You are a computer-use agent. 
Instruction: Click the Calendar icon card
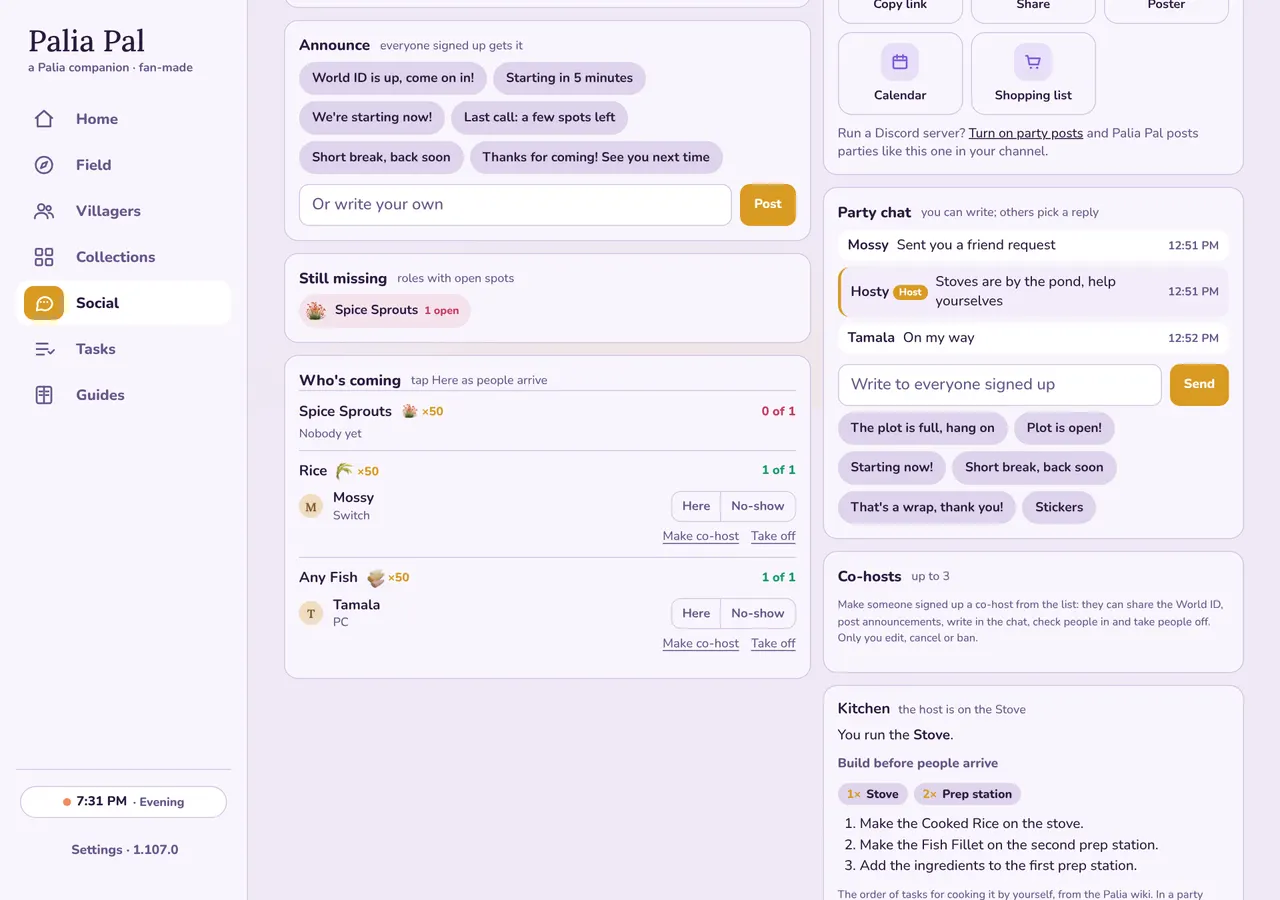point(900,73)
